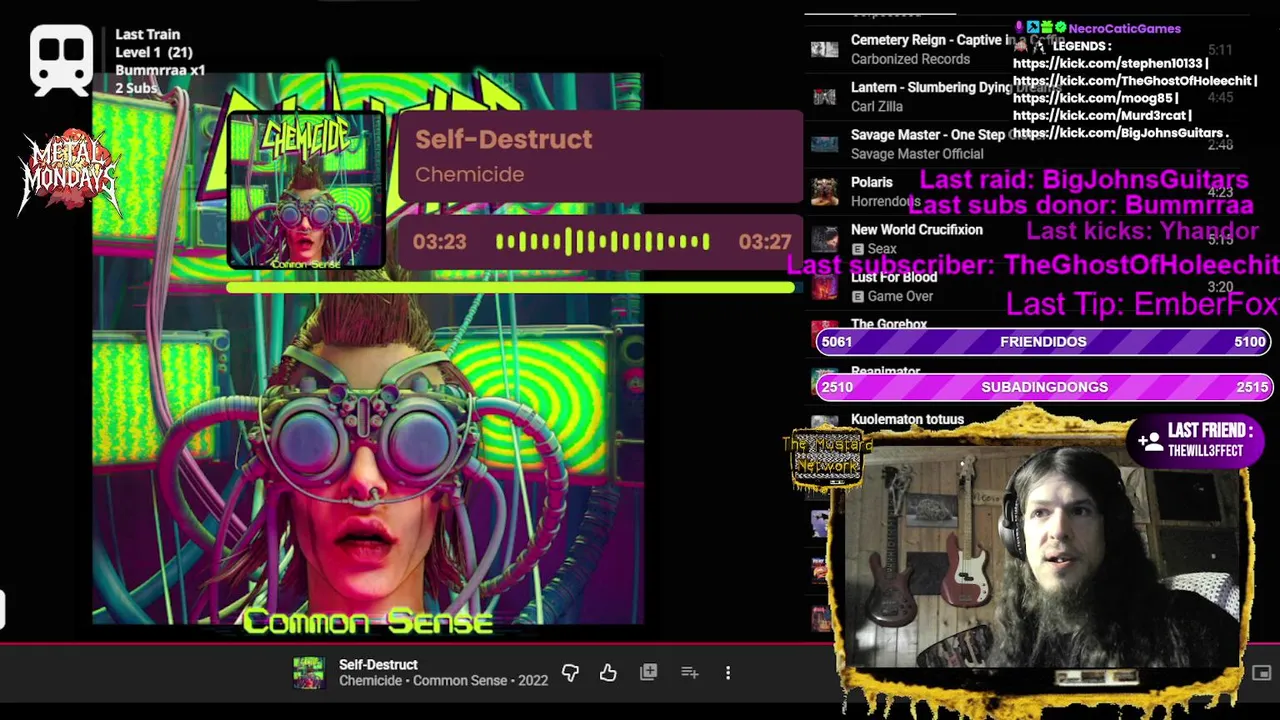Click the overlay waveform between timestamps
This screenshot has width=1280, height=720.
click(x=602, y=241)
